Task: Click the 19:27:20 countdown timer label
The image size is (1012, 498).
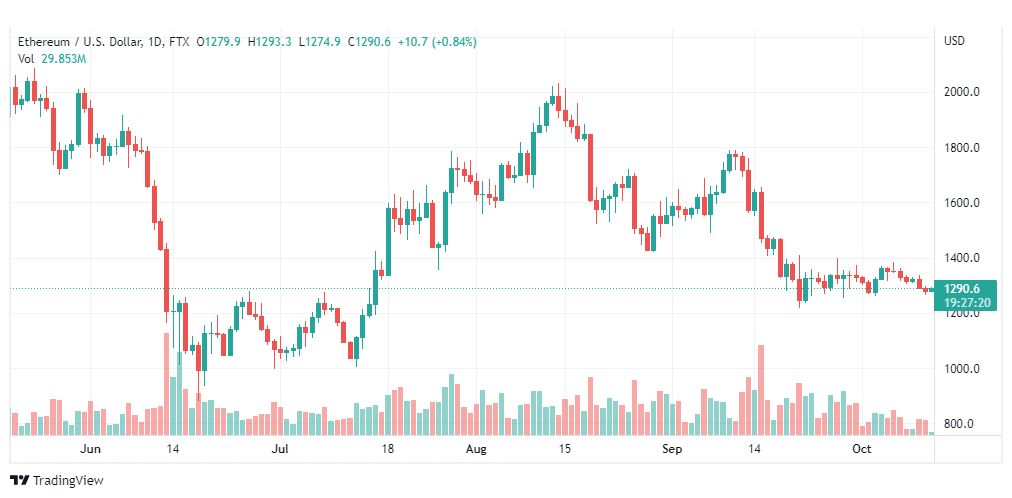Action: point(965,301)
